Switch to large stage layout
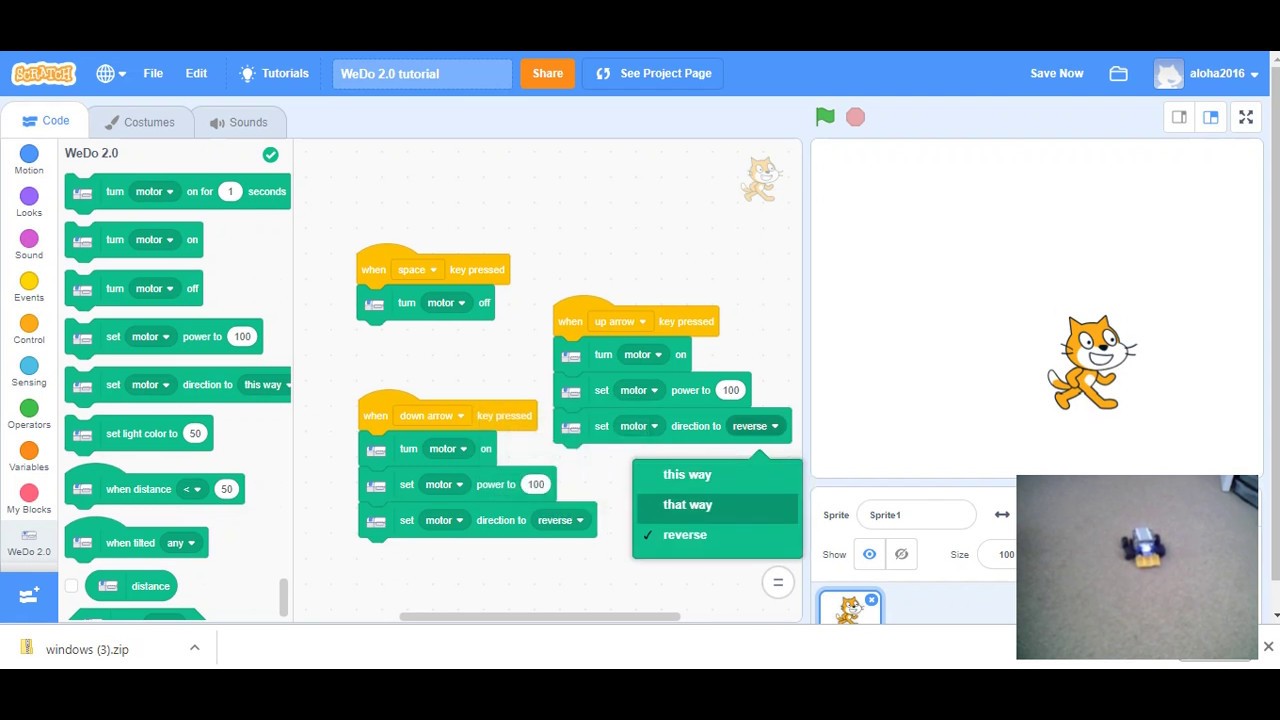1280x720 pixels. click(x=1210, y=117)
